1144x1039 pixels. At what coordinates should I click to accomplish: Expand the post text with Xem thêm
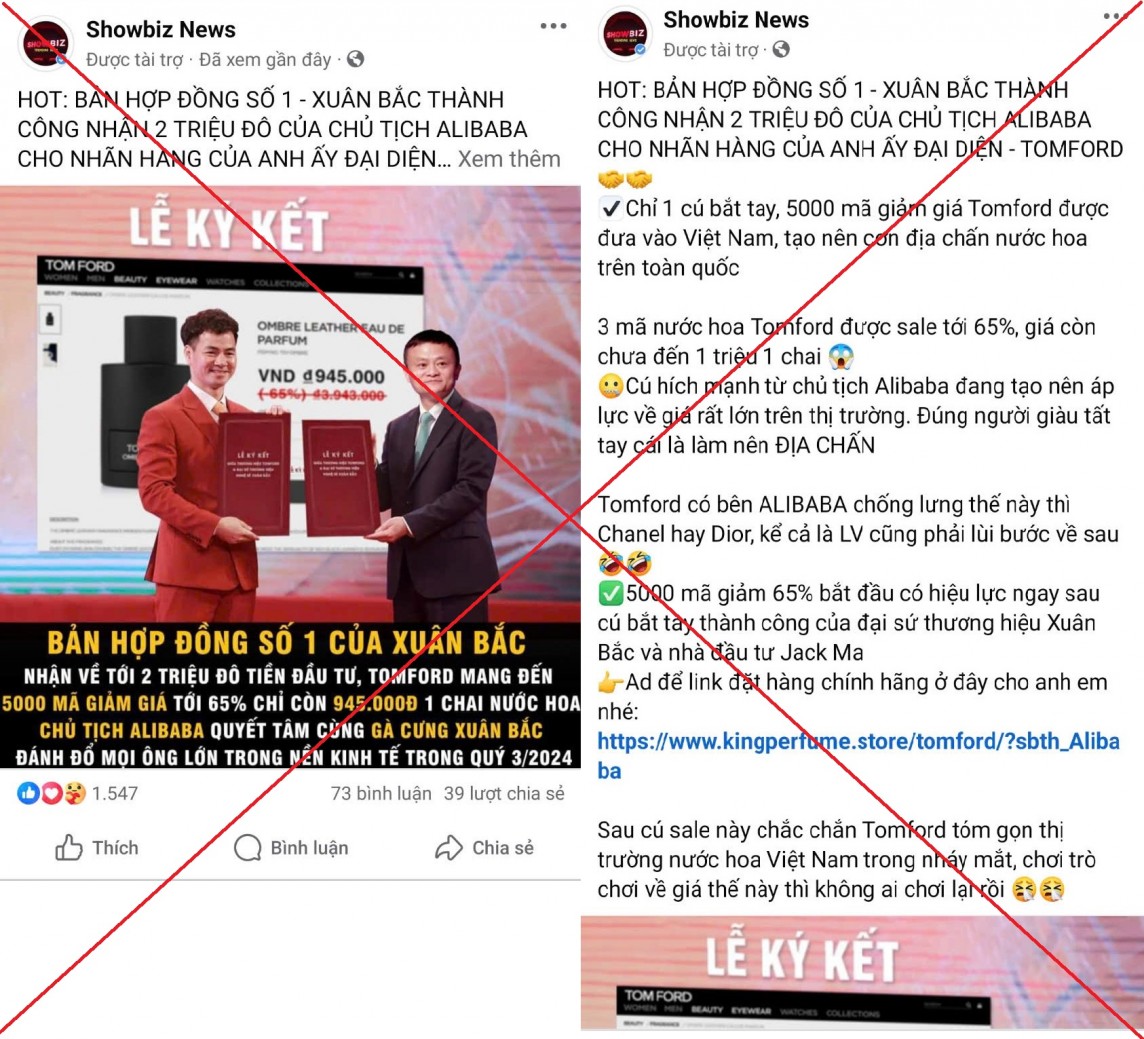coord(509,158)
